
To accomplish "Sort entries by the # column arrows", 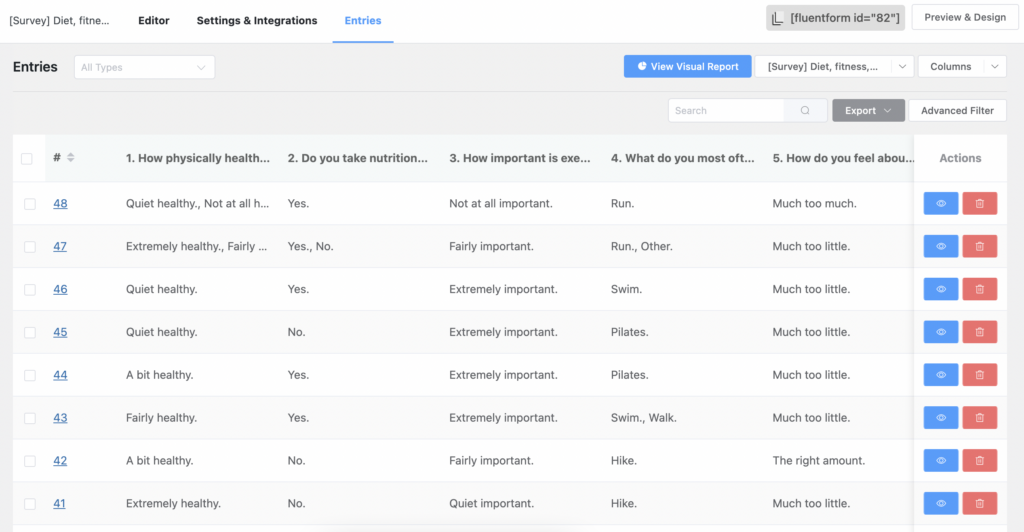I will [x=71, y=158].
